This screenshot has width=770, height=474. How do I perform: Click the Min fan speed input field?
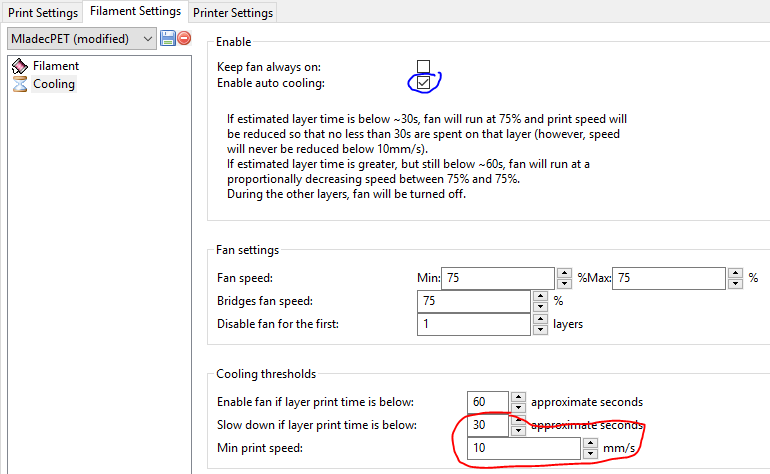(x=497, y=278)
